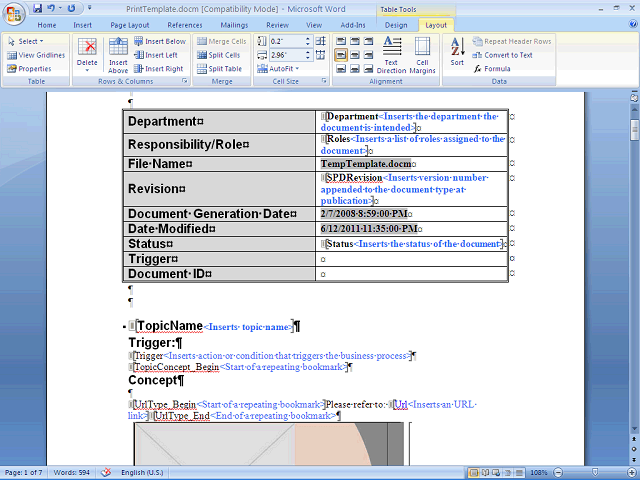Click the zoom out minus button

[x=558, y=473]
